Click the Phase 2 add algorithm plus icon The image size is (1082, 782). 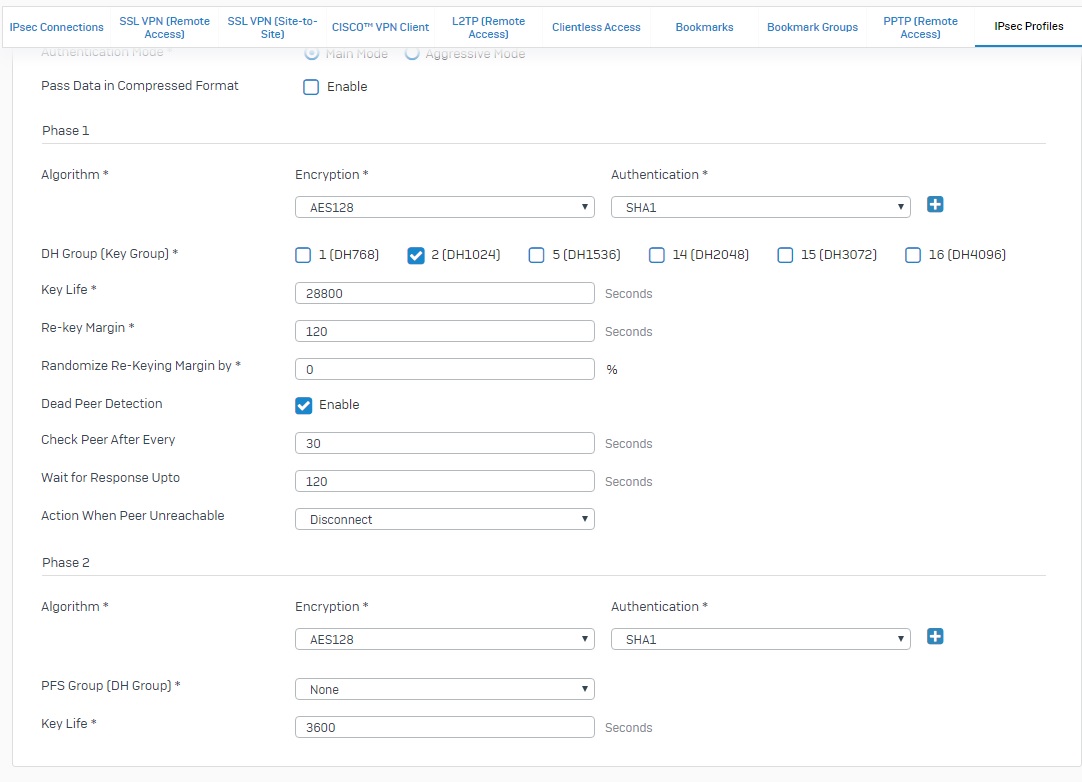coord(935,637)
